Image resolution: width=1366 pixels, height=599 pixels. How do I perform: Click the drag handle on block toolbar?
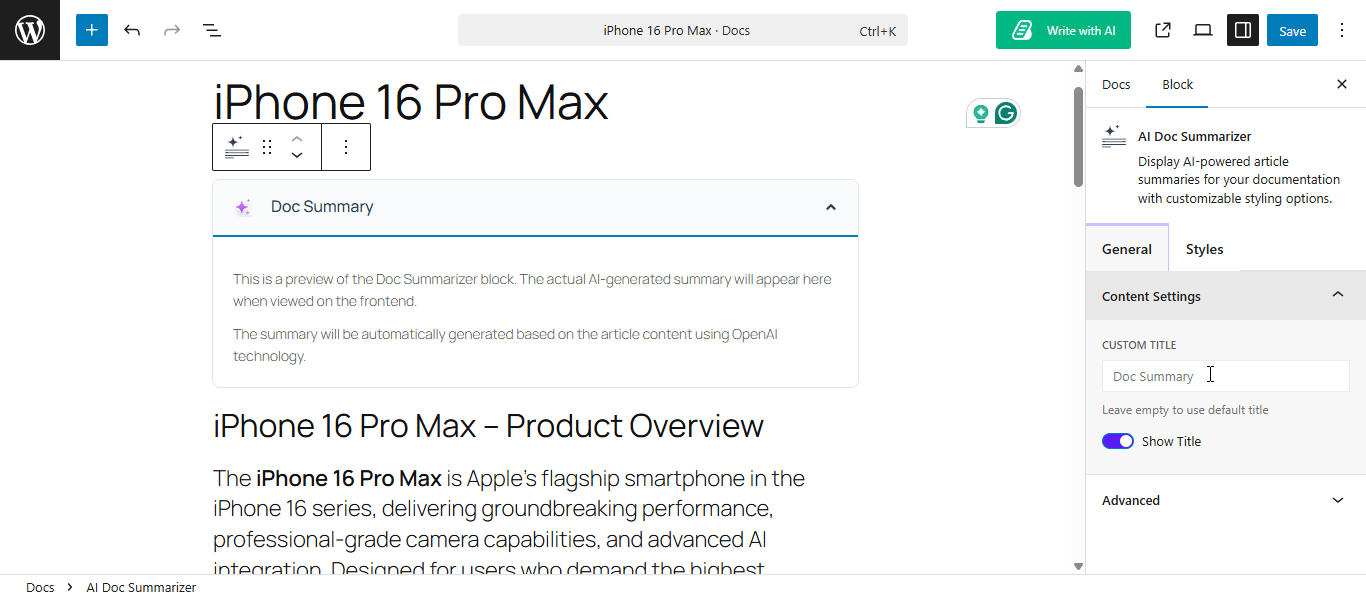pyautogui.click(x=266, y=146)
